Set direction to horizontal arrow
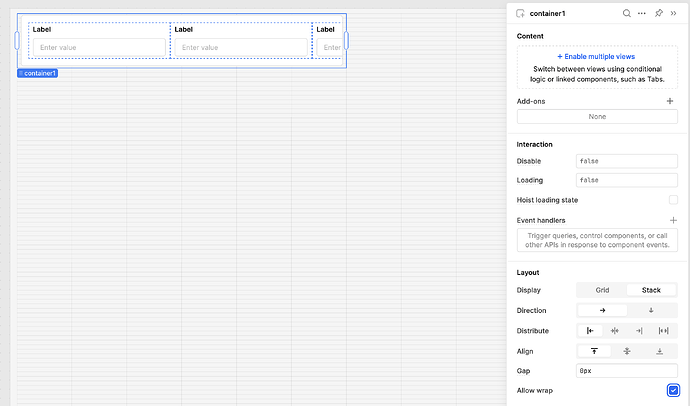This screenshot has height=406, width=690. point(602,310)
